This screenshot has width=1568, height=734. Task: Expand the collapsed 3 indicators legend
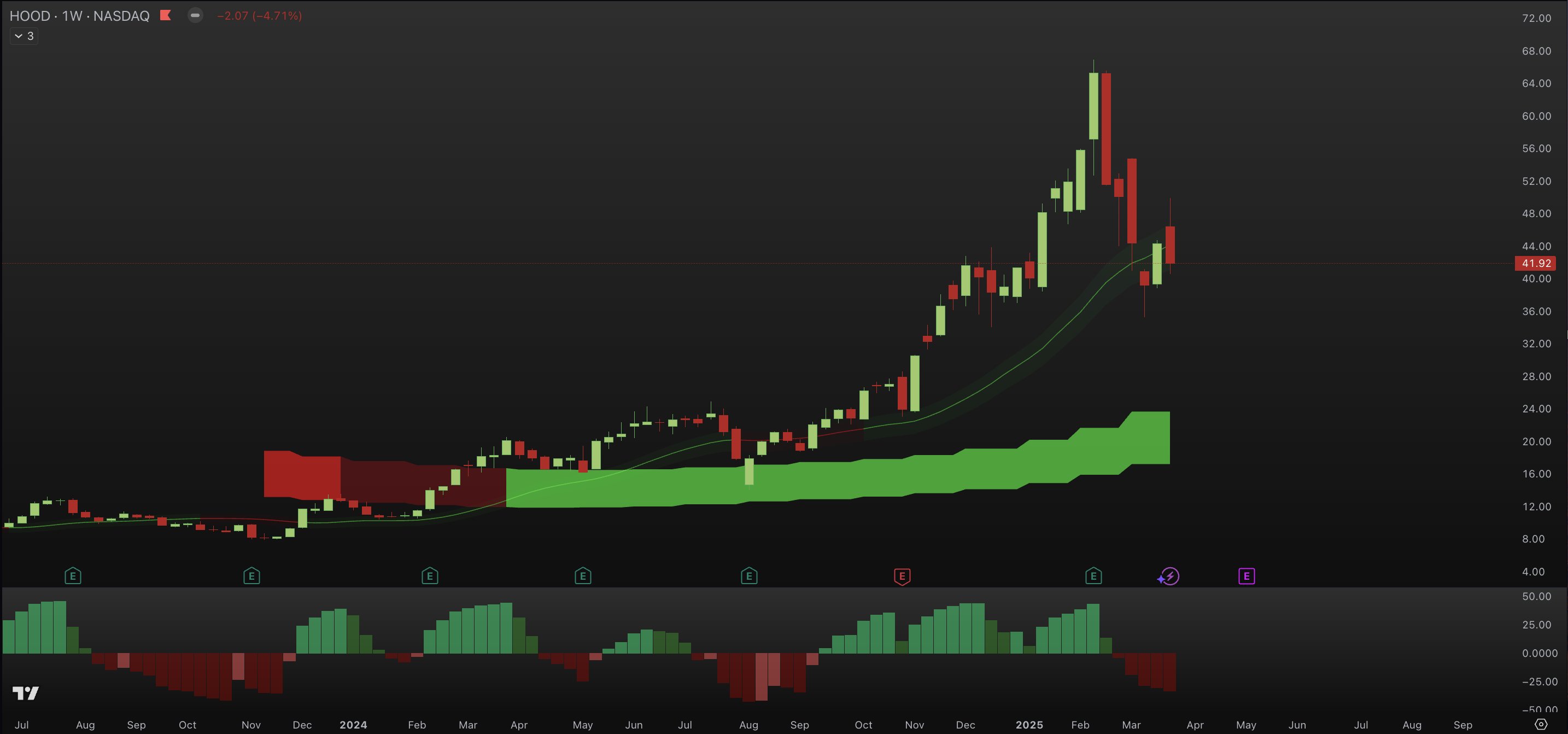[x=24, y=36]
